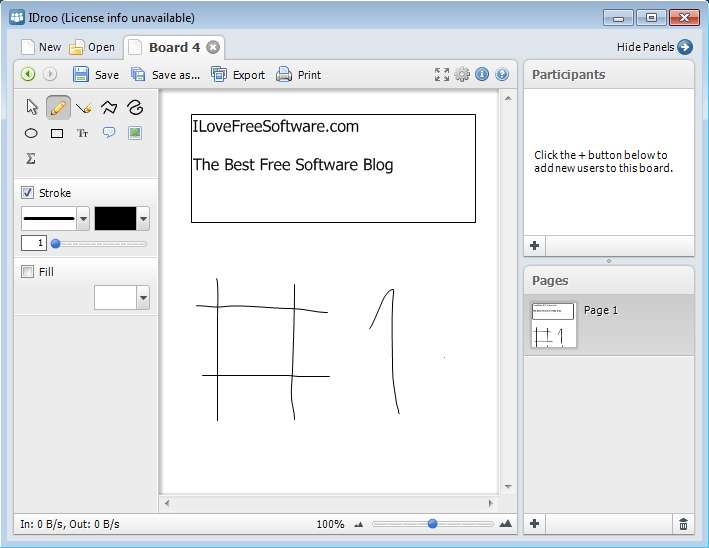Delete page with trash icon
Viewport: 709px width, 548px height.
[683, 524]
